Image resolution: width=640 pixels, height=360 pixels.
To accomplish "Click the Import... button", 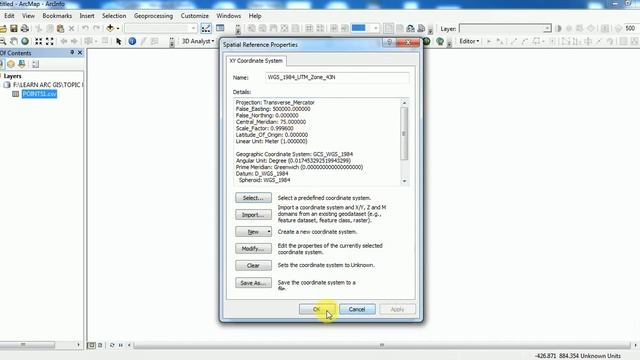I will tap(253, 215).
